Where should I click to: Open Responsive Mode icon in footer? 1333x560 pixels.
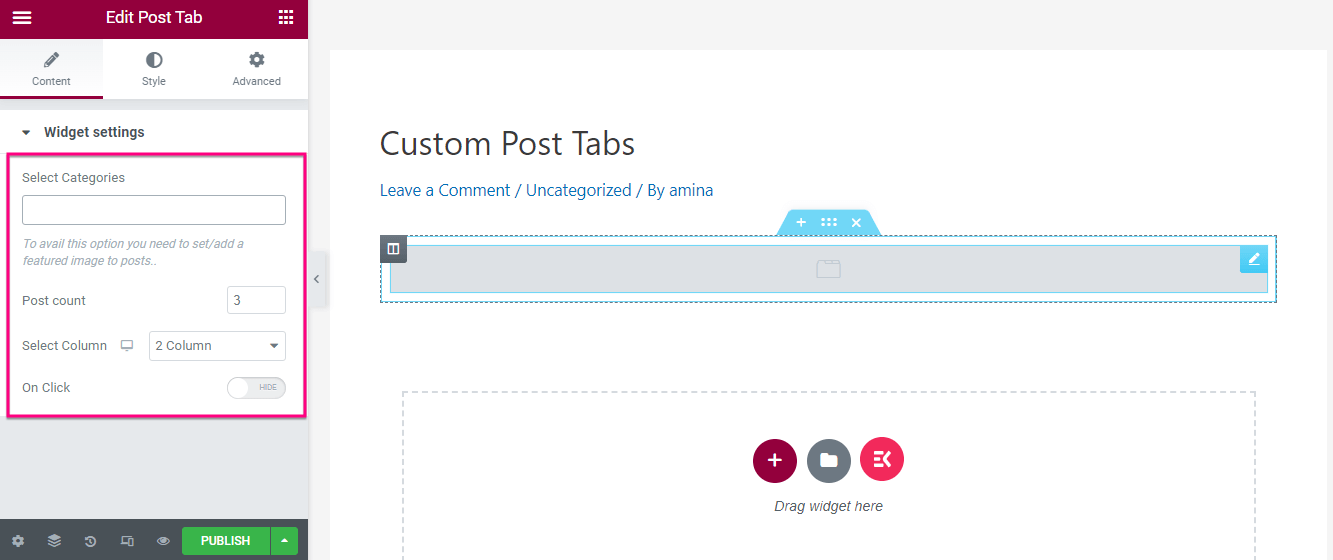click(x=127, y=541)
